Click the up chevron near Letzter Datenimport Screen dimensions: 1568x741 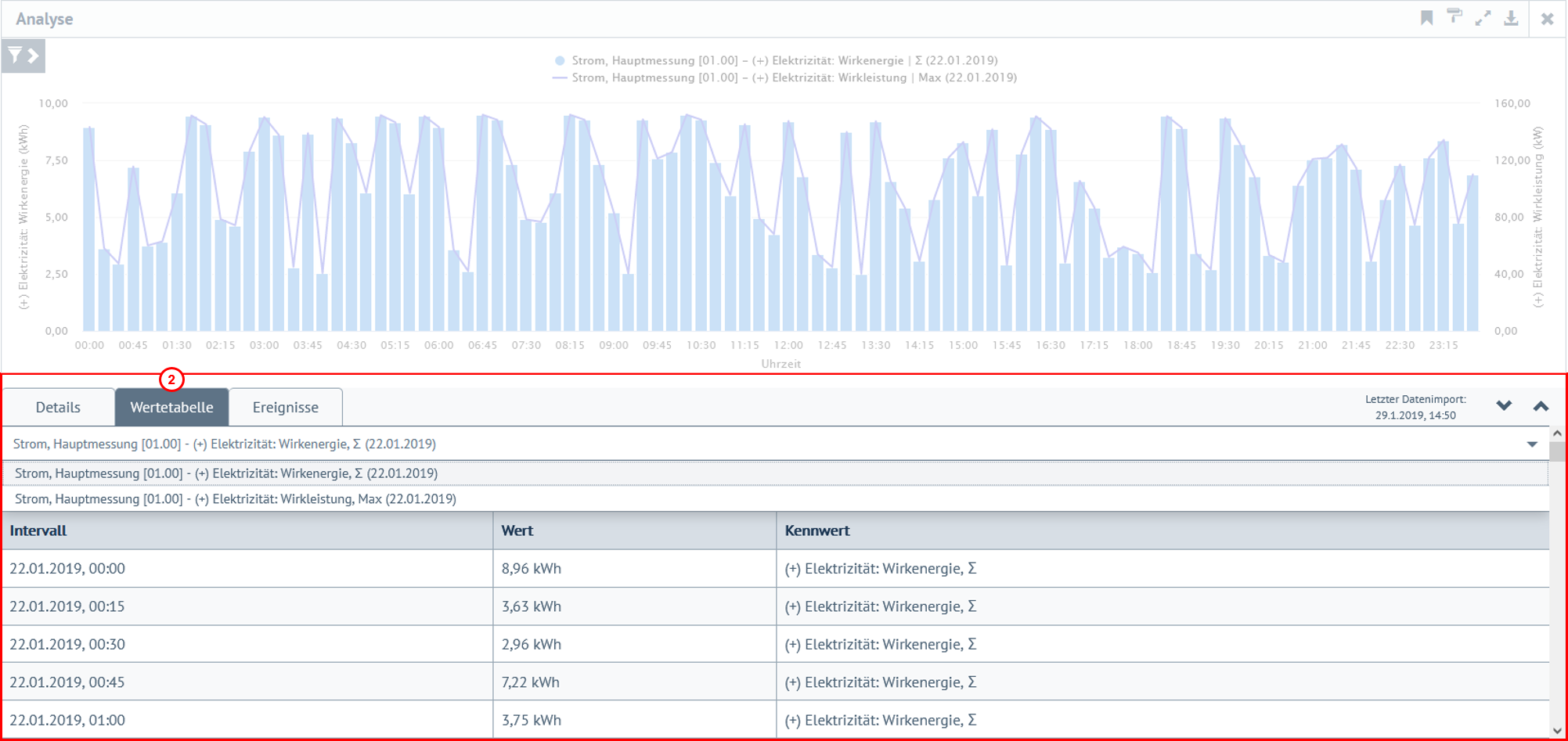(1541, 406)
